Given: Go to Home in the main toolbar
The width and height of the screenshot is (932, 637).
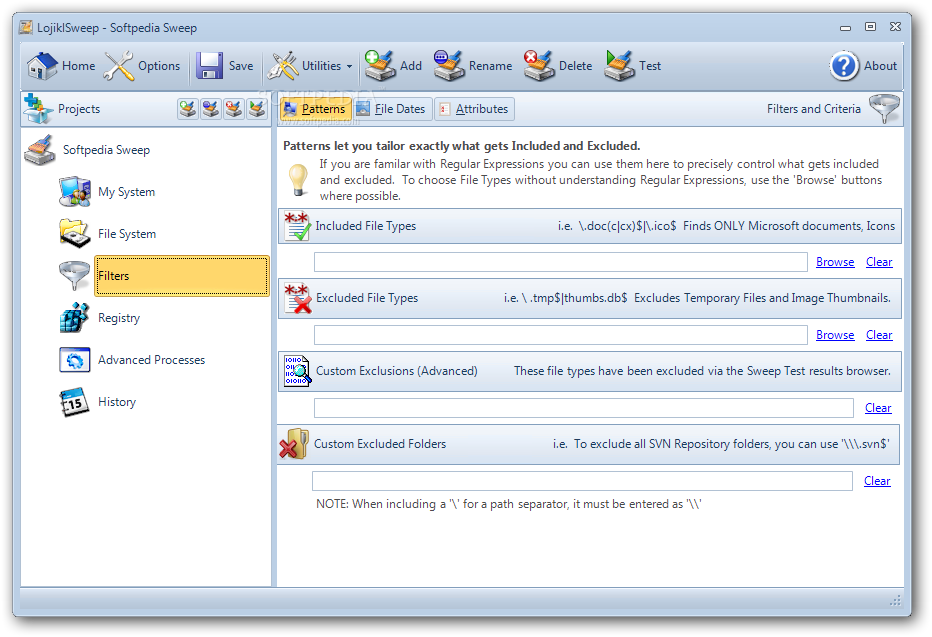Looking at the screenshot, I should click(x=61, y=66).
